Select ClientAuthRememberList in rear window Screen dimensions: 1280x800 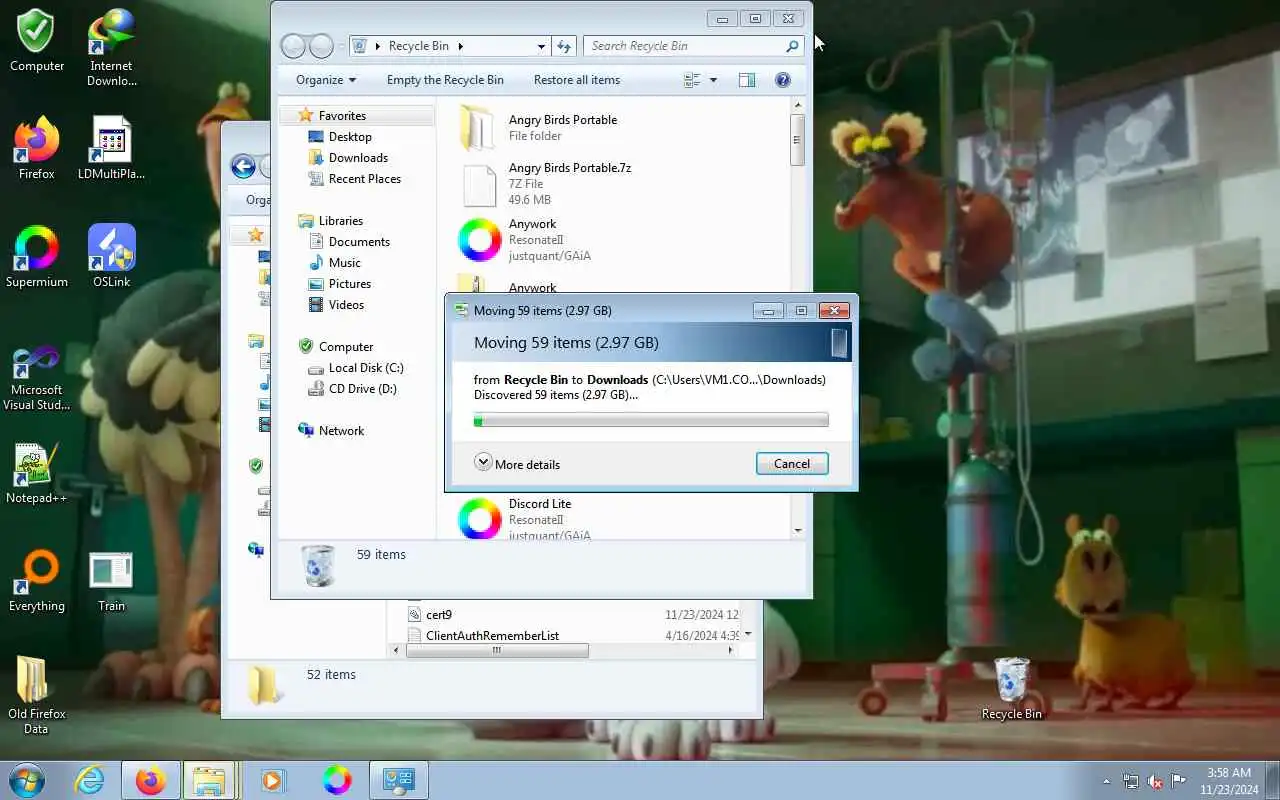coord(492,636)
